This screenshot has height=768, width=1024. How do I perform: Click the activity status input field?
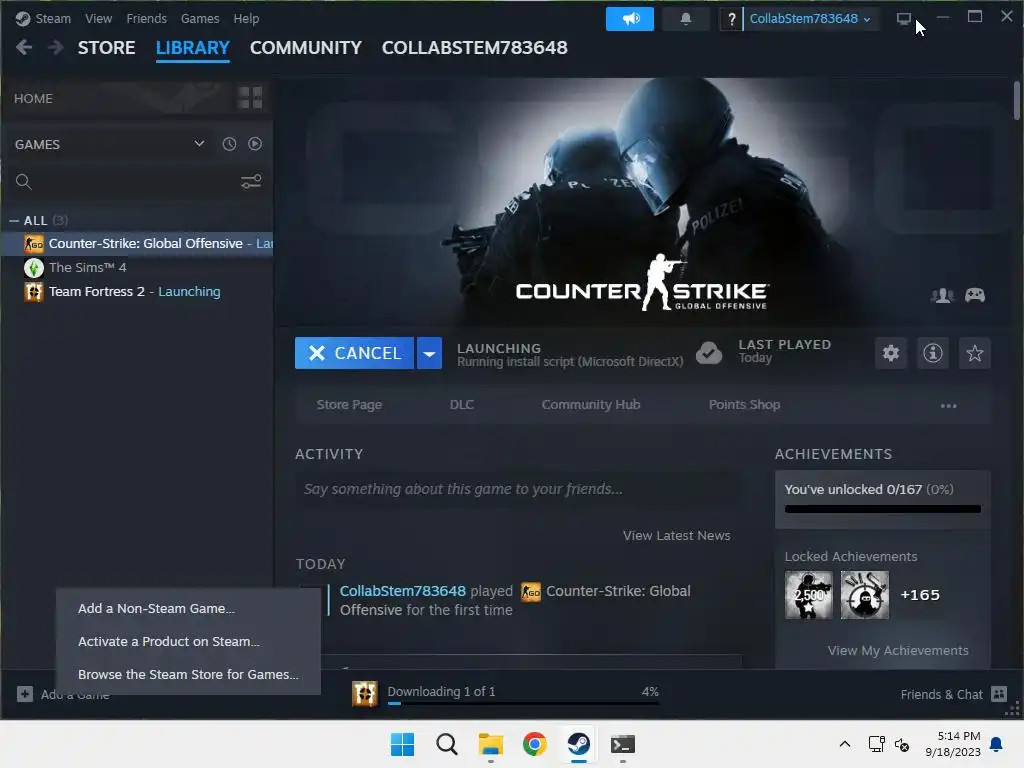pyautogui.click(x=518, y=489)
